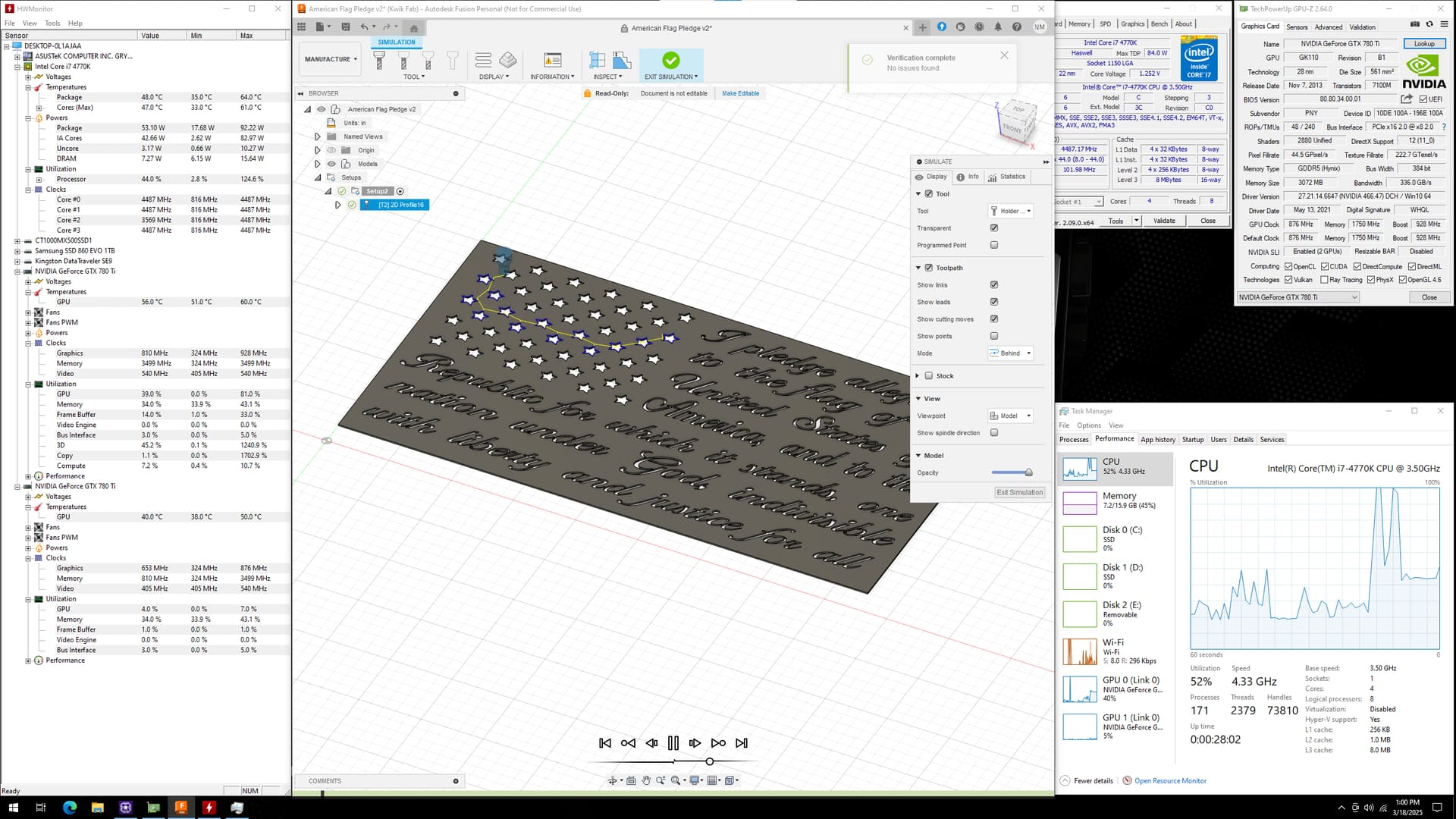Open the Fusion help question-mark icon
The image size is (1456, 819).
pyautogui.click(x=1017, y=27)
